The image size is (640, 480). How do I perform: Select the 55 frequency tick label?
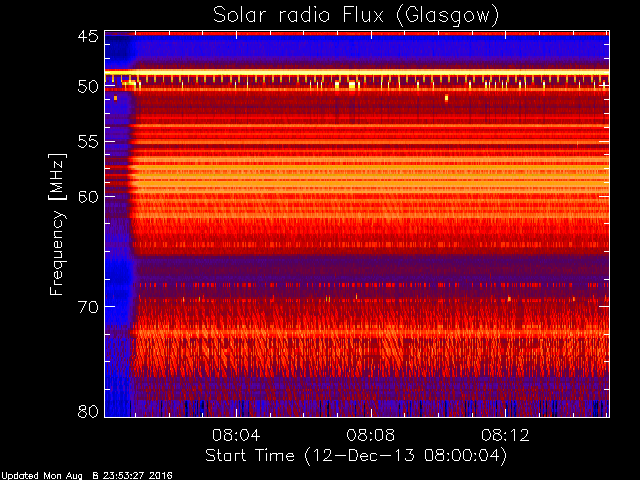pos(89,142)
